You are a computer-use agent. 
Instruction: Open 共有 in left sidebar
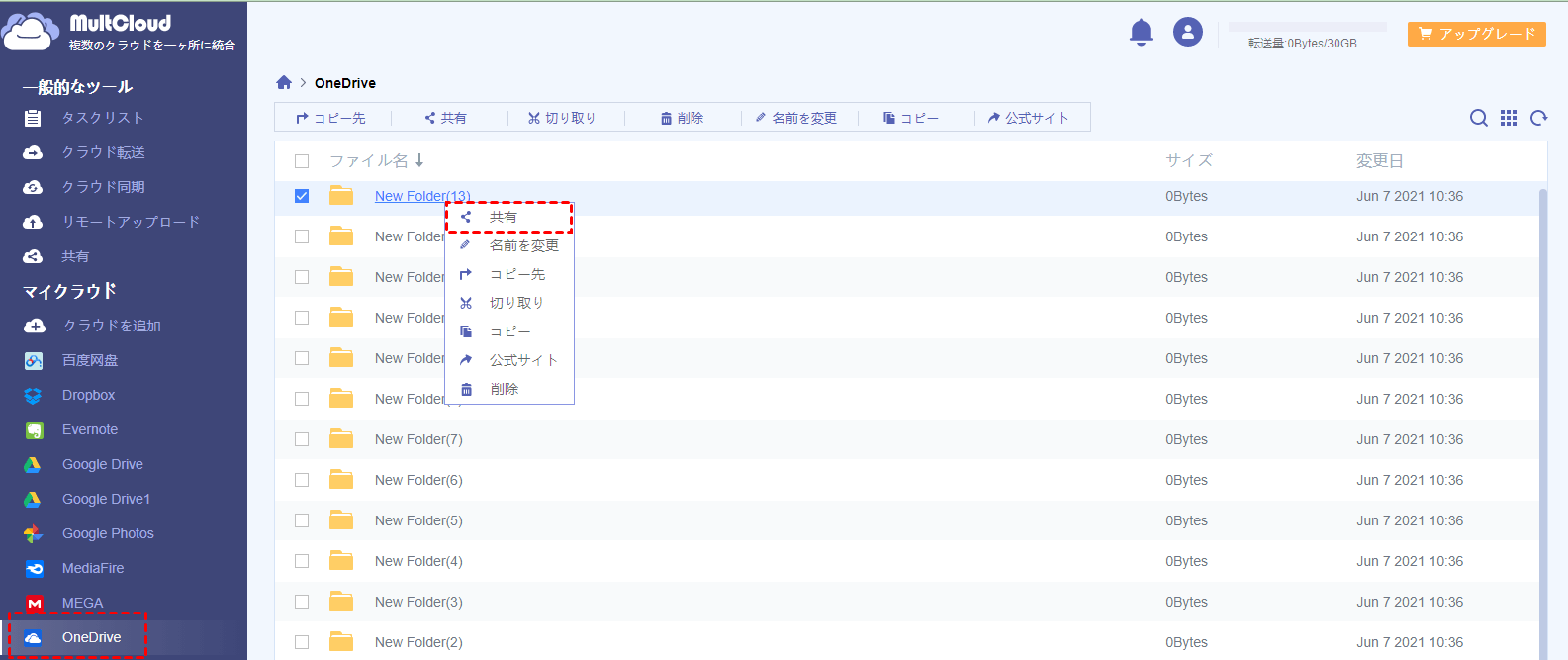75,256
